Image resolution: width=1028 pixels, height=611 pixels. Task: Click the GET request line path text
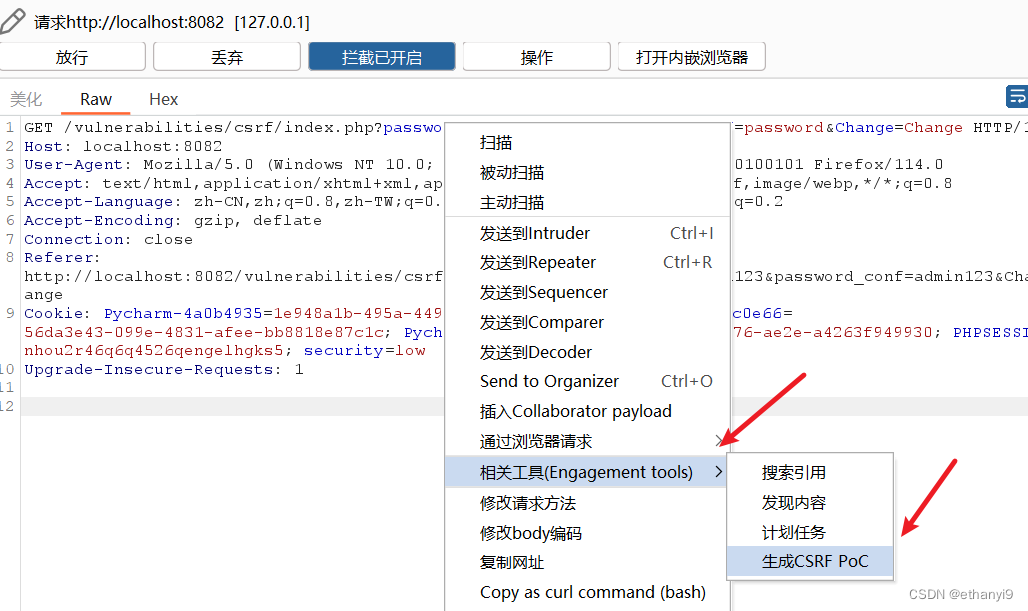(223, 127)
